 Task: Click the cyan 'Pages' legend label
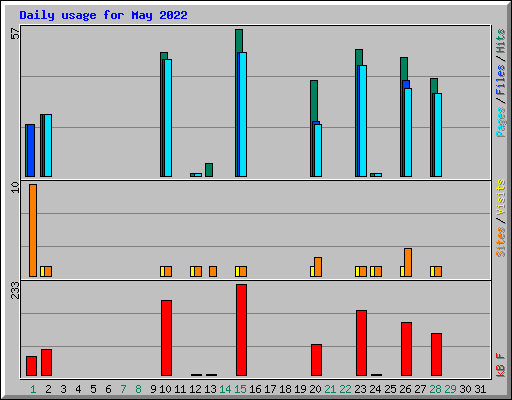(x=501, y=122)
